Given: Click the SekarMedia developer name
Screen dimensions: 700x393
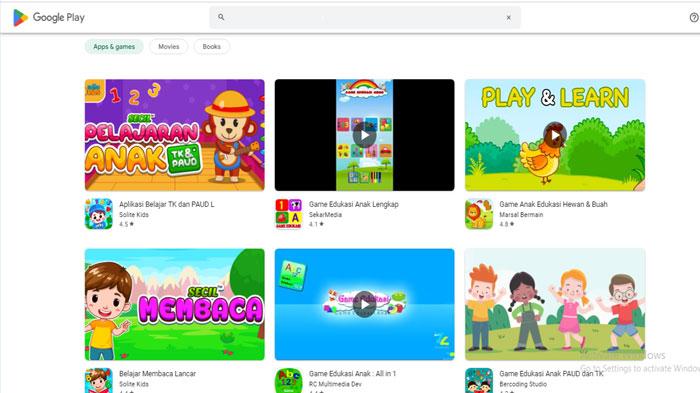Looking at the screenshot, I should tap(325, 214).
